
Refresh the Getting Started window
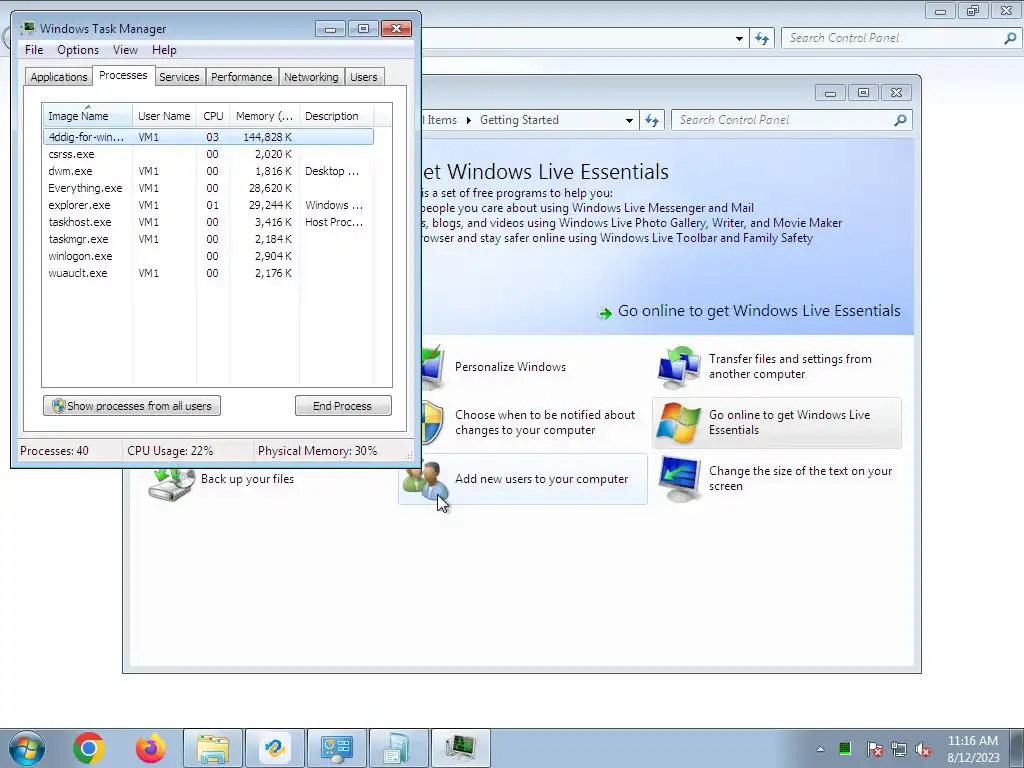pyautogui.click(x=652, y=120)
